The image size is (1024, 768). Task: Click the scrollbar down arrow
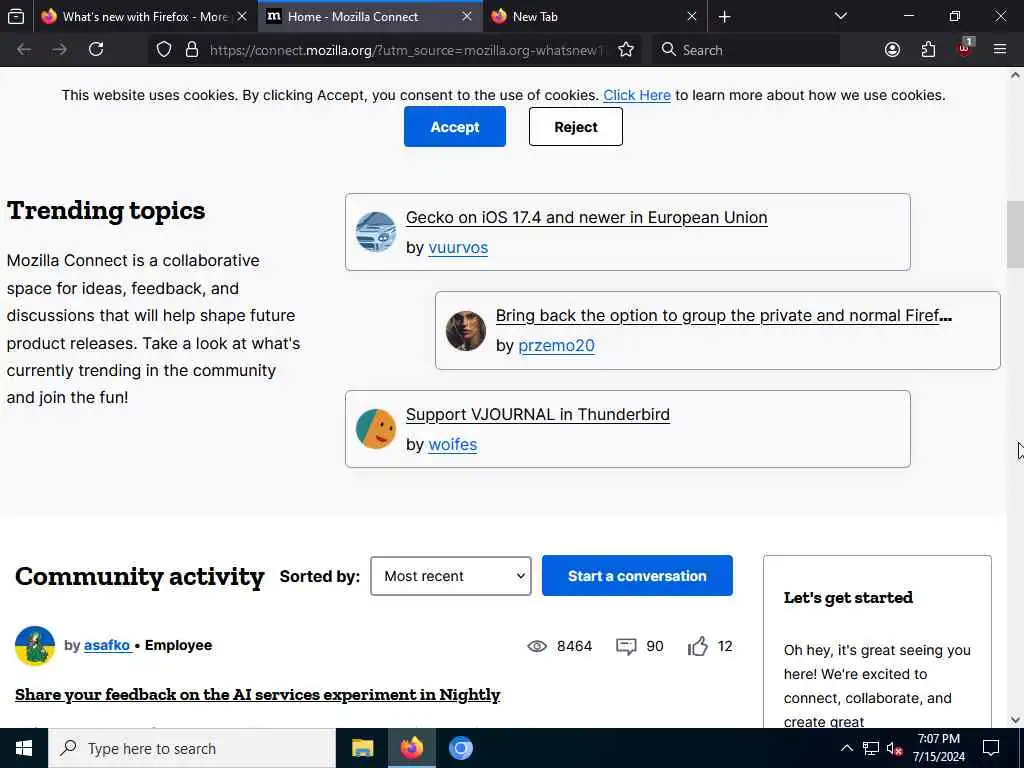click(1015, 720)
